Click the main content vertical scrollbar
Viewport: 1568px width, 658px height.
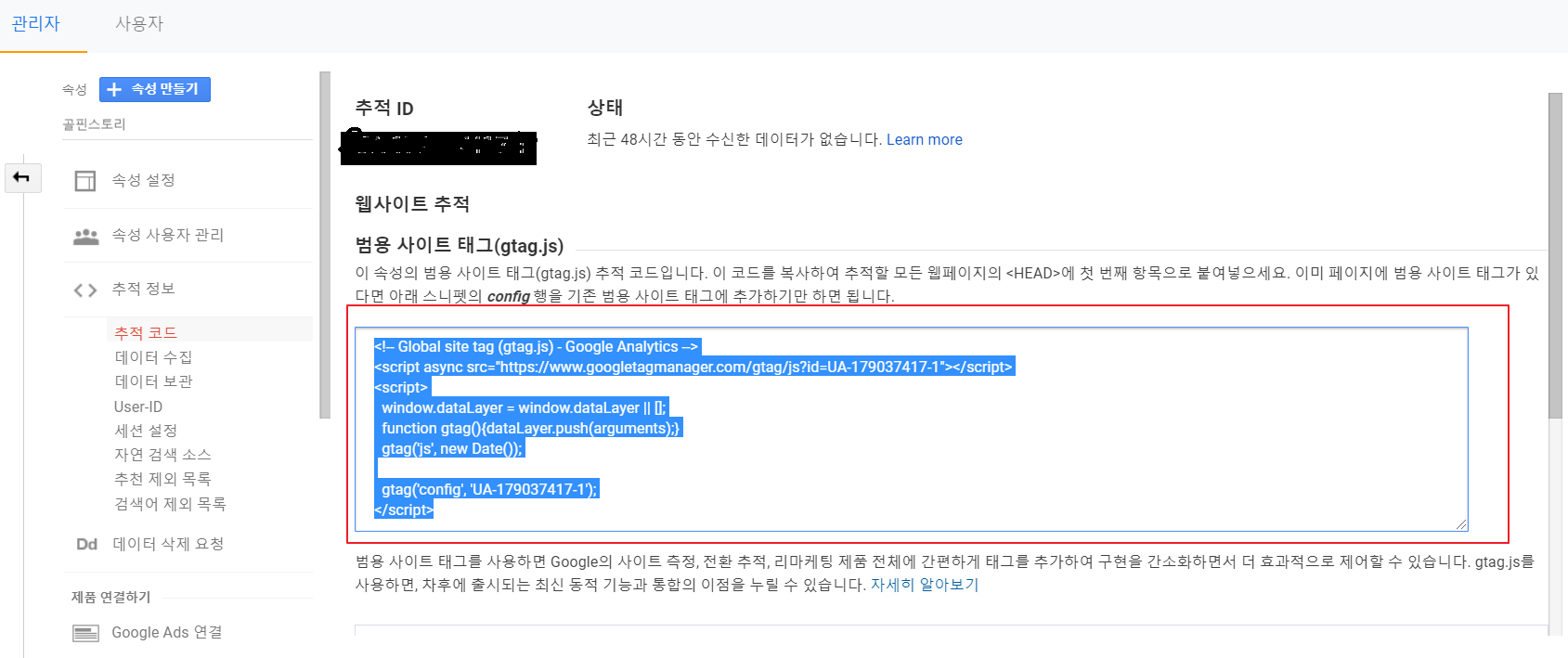tap(1556, 255)
